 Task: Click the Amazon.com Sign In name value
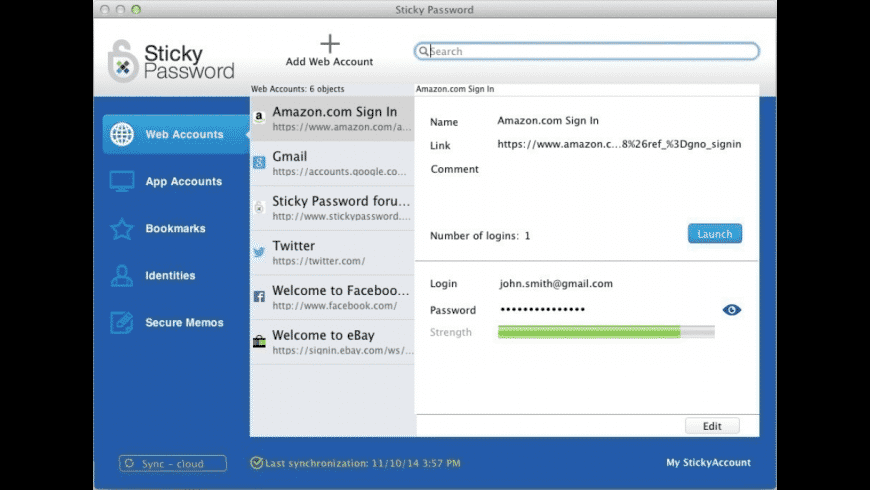548,120
